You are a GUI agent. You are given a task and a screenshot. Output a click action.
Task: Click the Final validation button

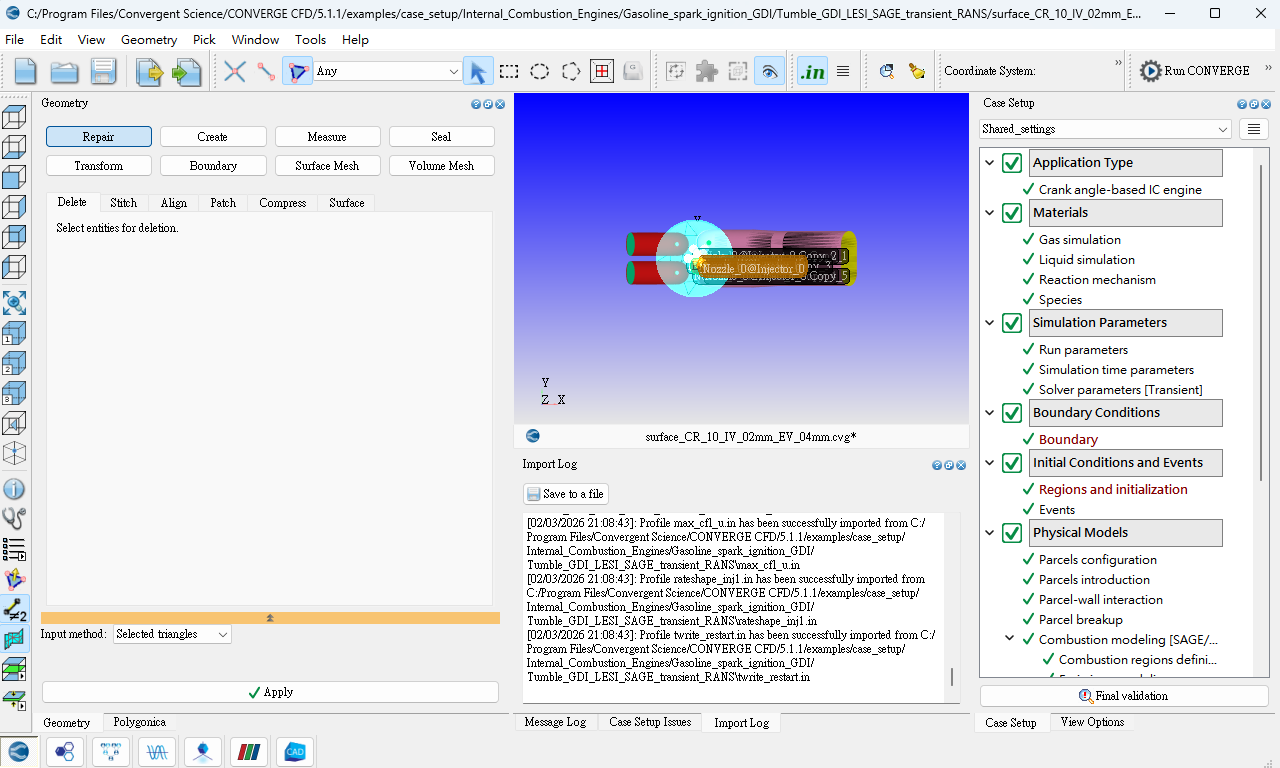point(1124,696)
